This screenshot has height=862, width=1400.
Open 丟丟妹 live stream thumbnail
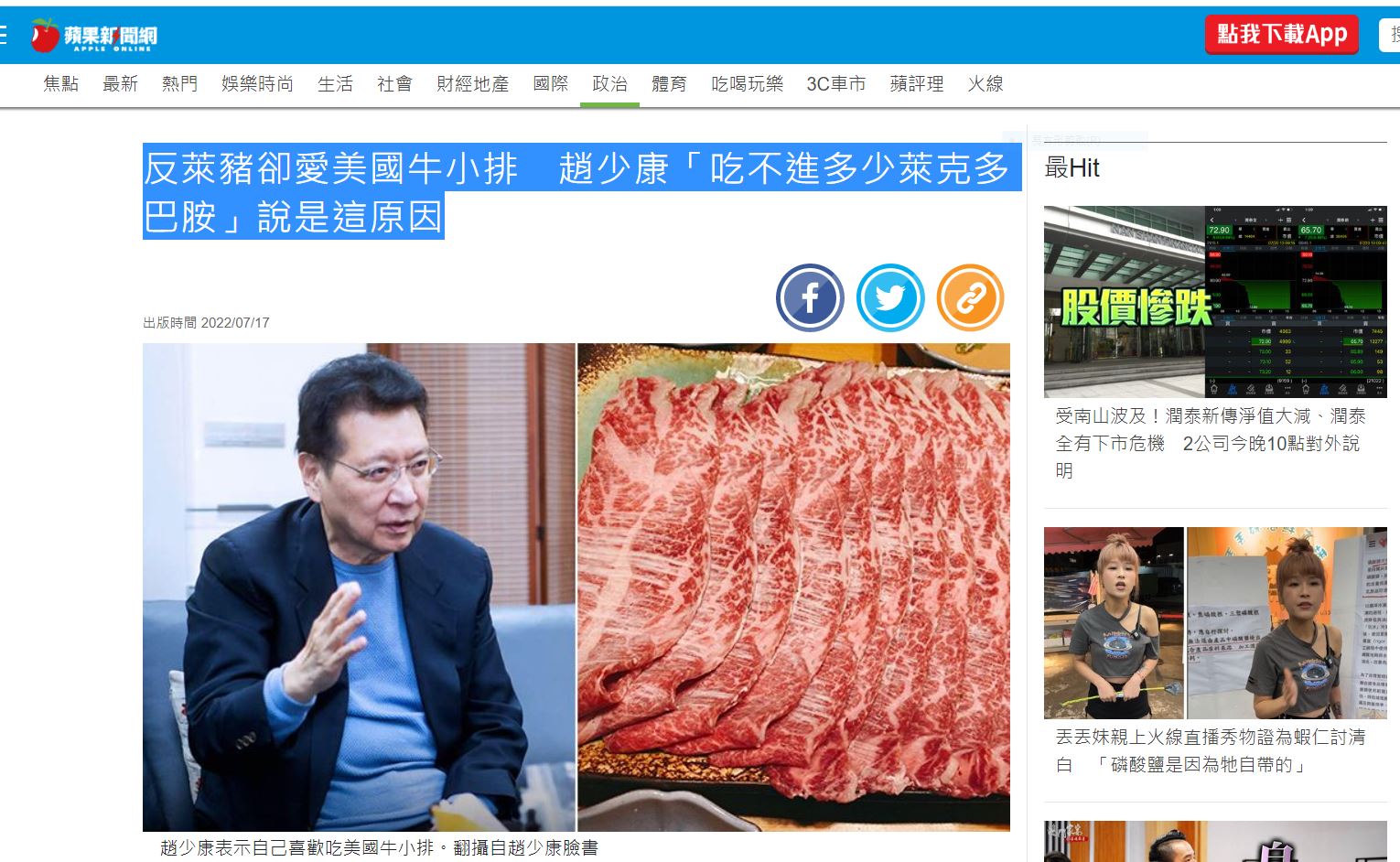(1215, 622)
